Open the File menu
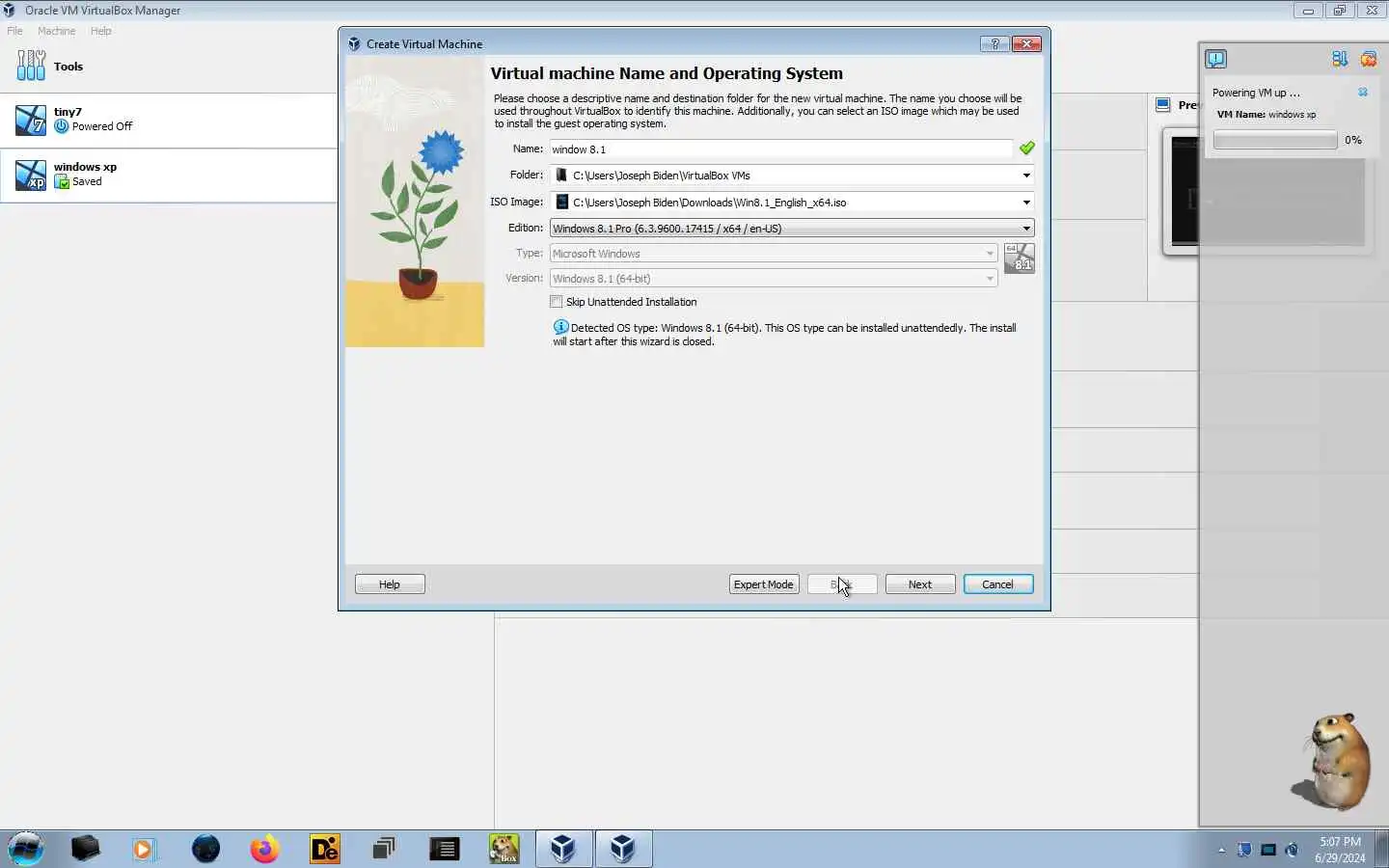 [x=14, y=31]
